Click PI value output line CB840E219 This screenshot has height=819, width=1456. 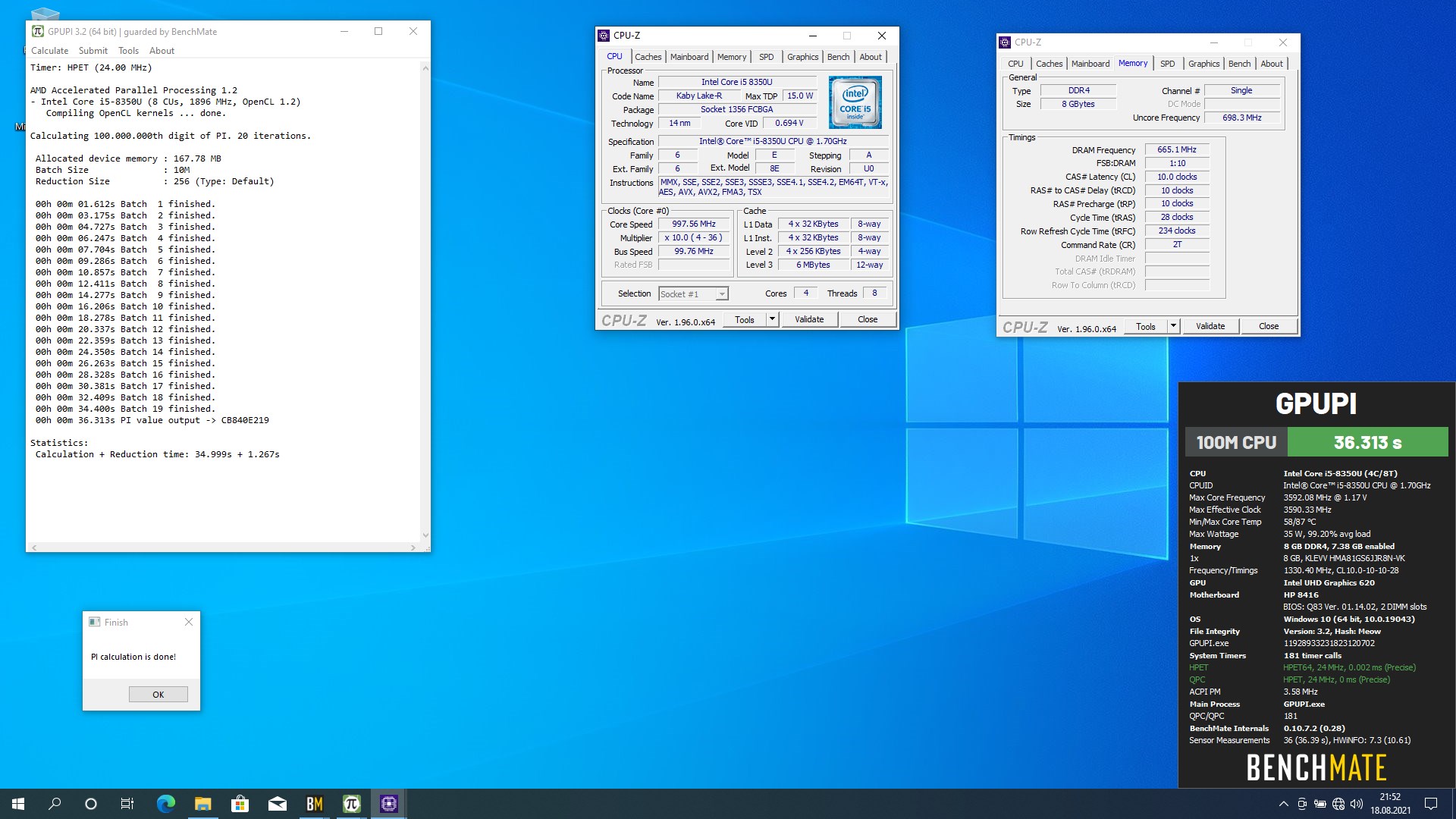152,420
